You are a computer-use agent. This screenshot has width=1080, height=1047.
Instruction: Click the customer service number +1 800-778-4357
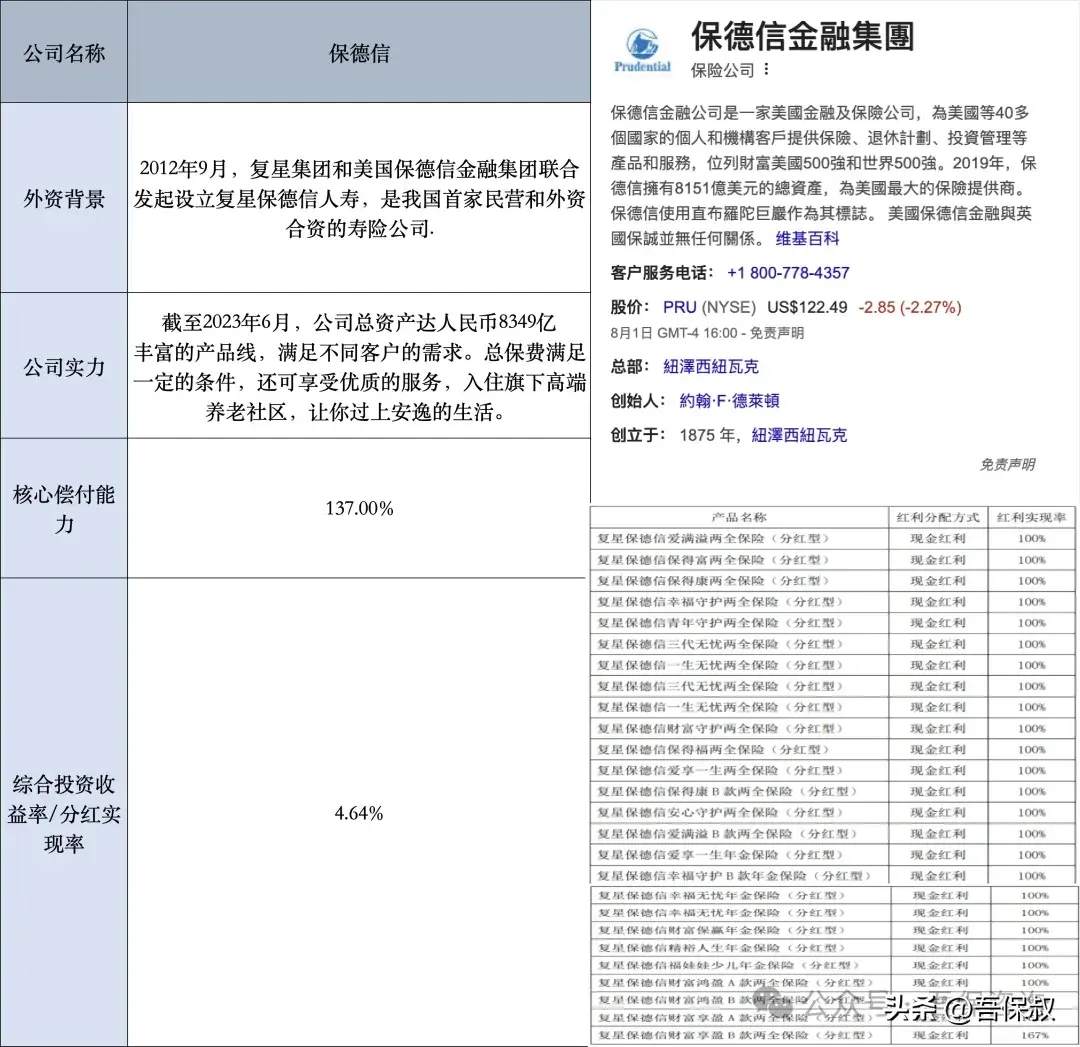(x=789, y=272)
